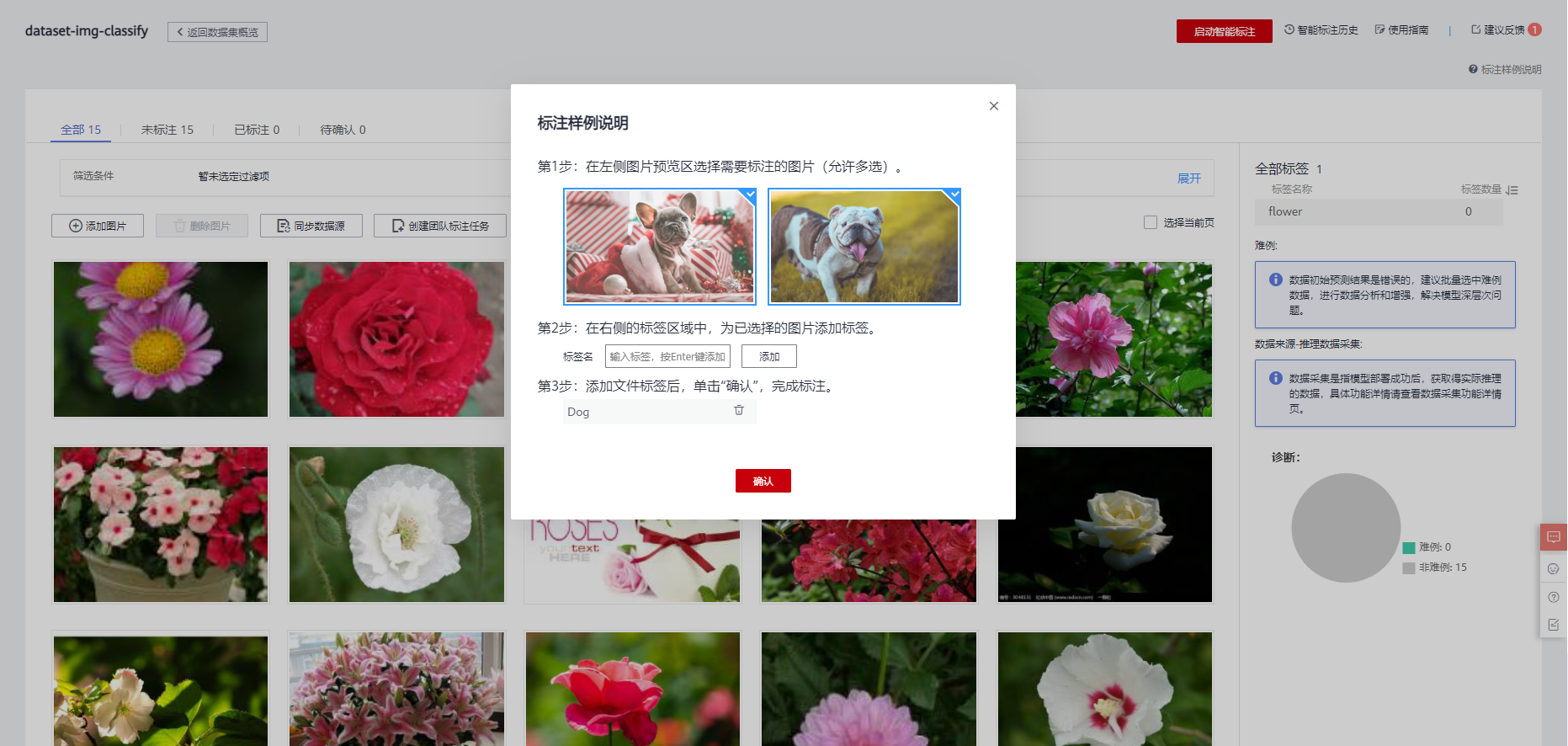Click the 删除图片 button label

click(210, 226)
